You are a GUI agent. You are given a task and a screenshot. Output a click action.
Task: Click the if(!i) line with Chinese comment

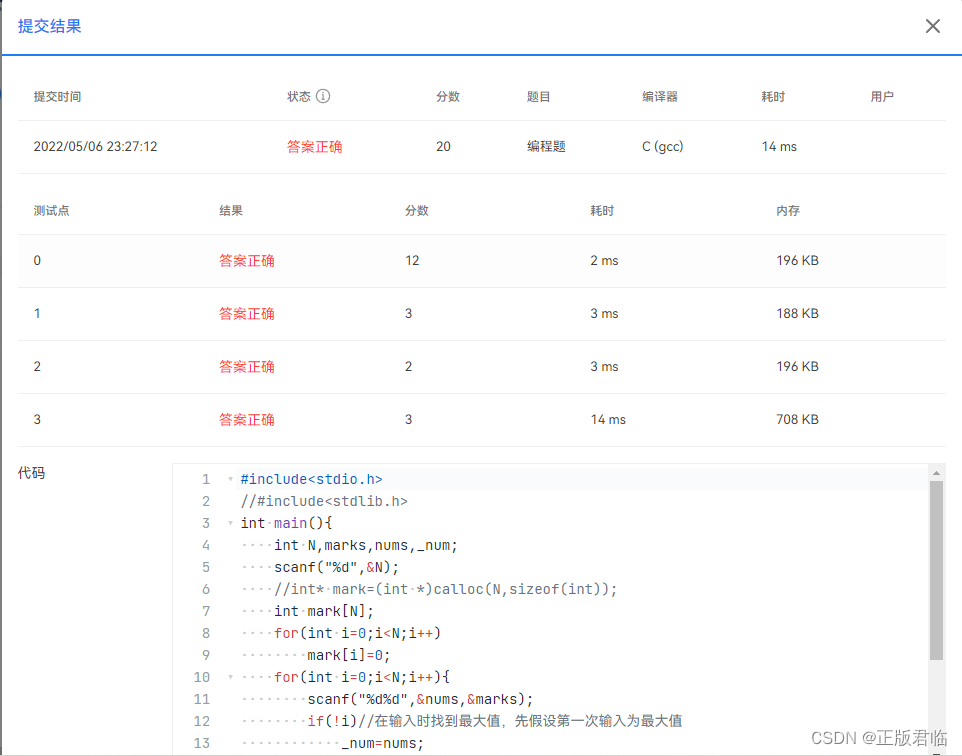click(494, 721)
